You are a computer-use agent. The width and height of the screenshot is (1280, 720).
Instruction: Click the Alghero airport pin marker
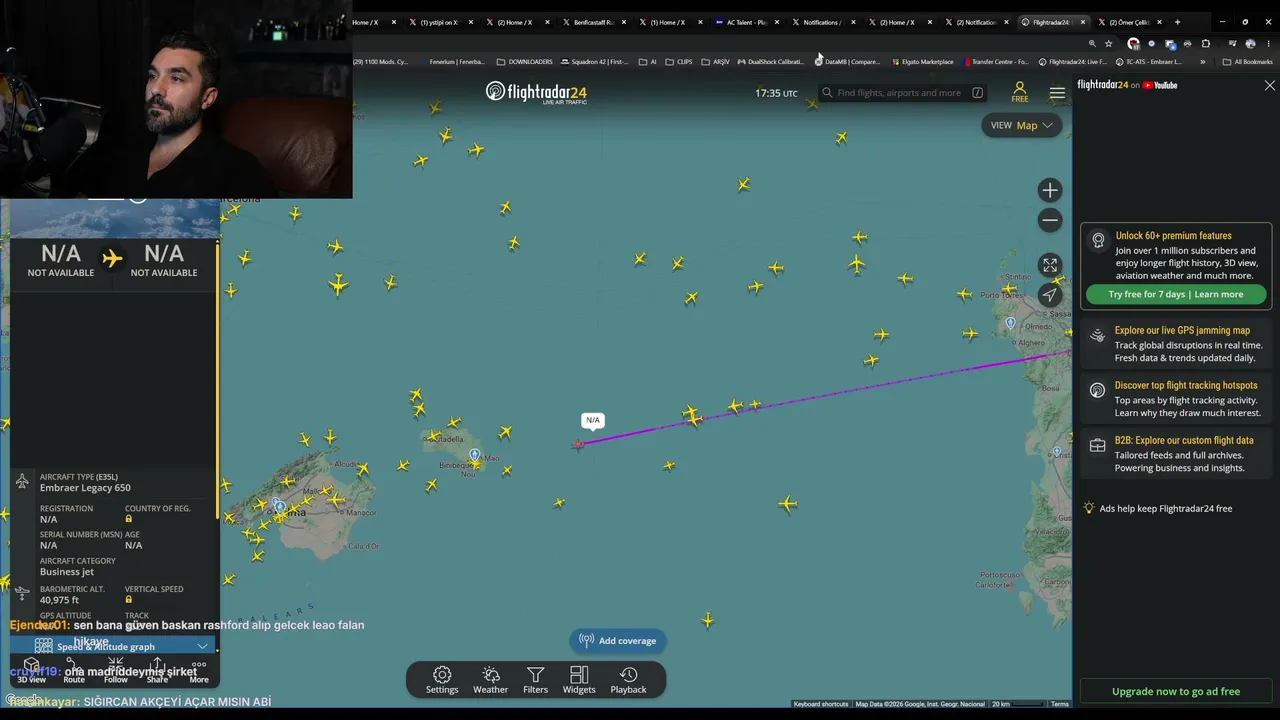1011,324
